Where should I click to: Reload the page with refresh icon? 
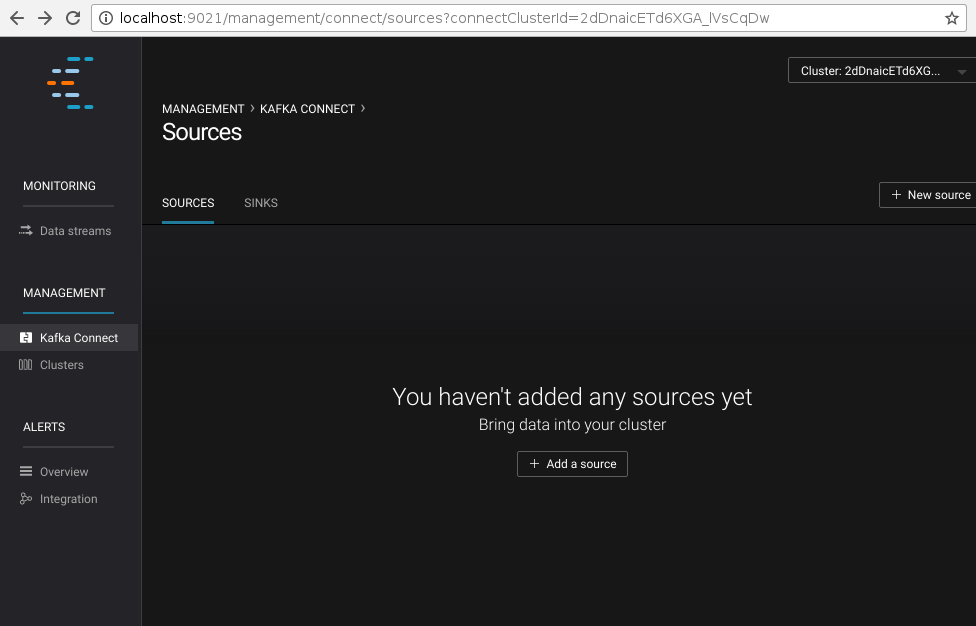pos(72,18)
